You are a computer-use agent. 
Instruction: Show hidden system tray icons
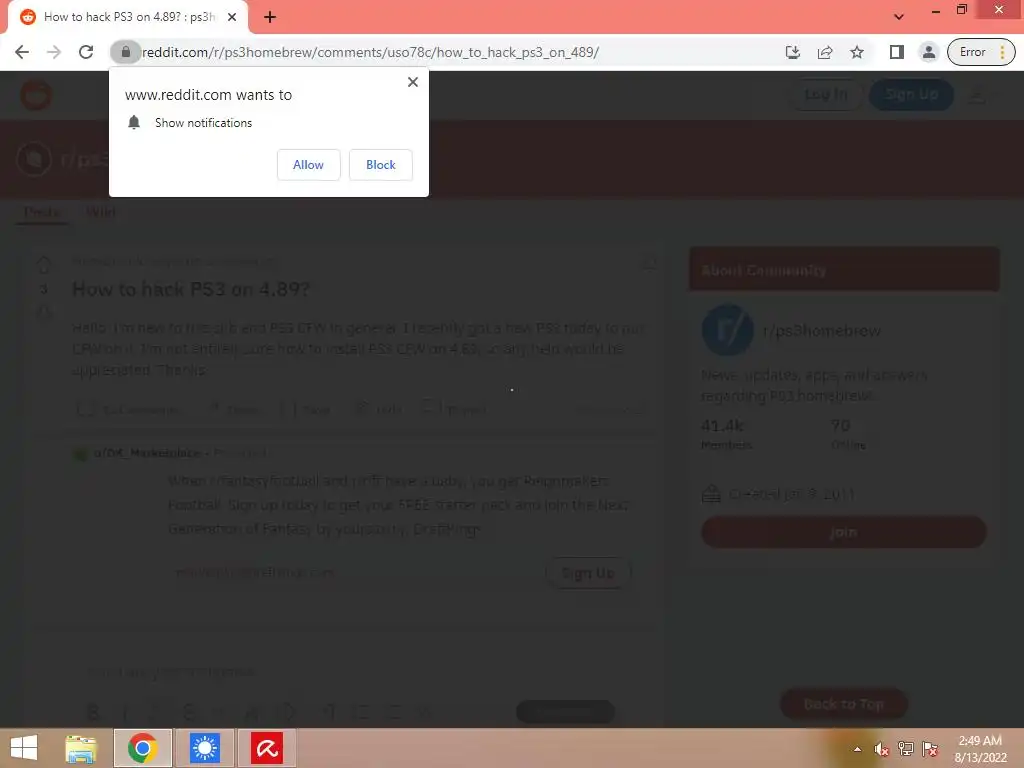(857, 749)
